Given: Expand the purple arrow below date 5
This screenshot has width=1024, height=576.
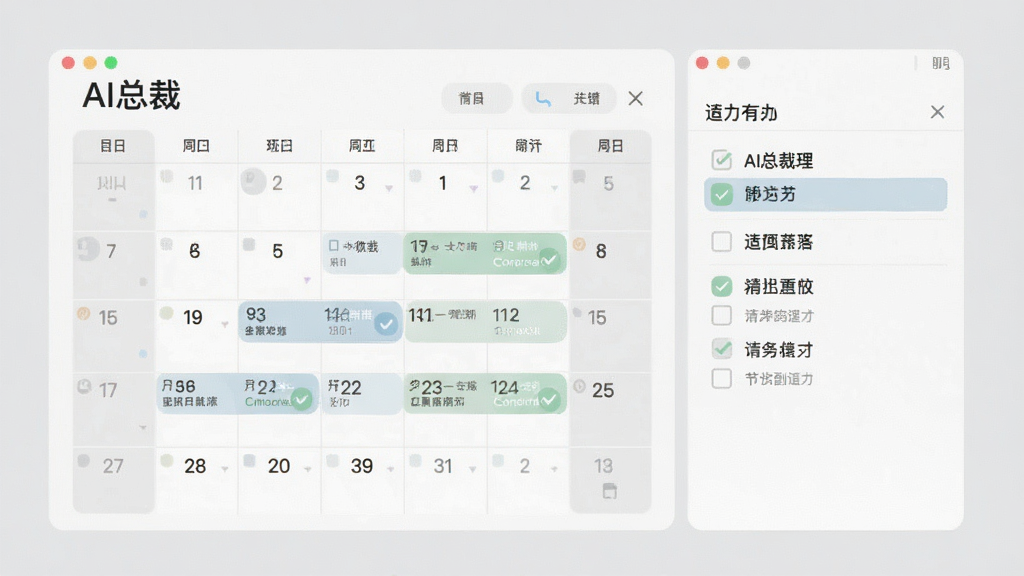Looking at the screenshot, I should (307, 280).
